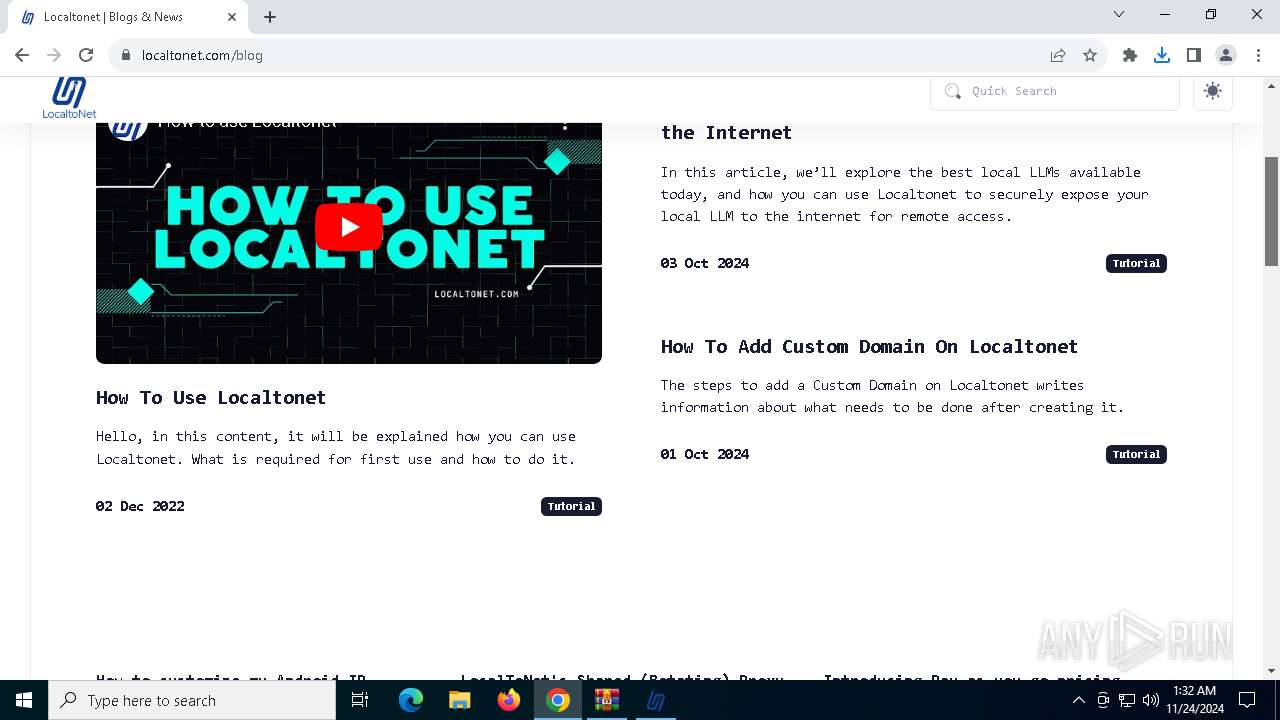
Task: Go back in browser history
Action: point(22,55)
